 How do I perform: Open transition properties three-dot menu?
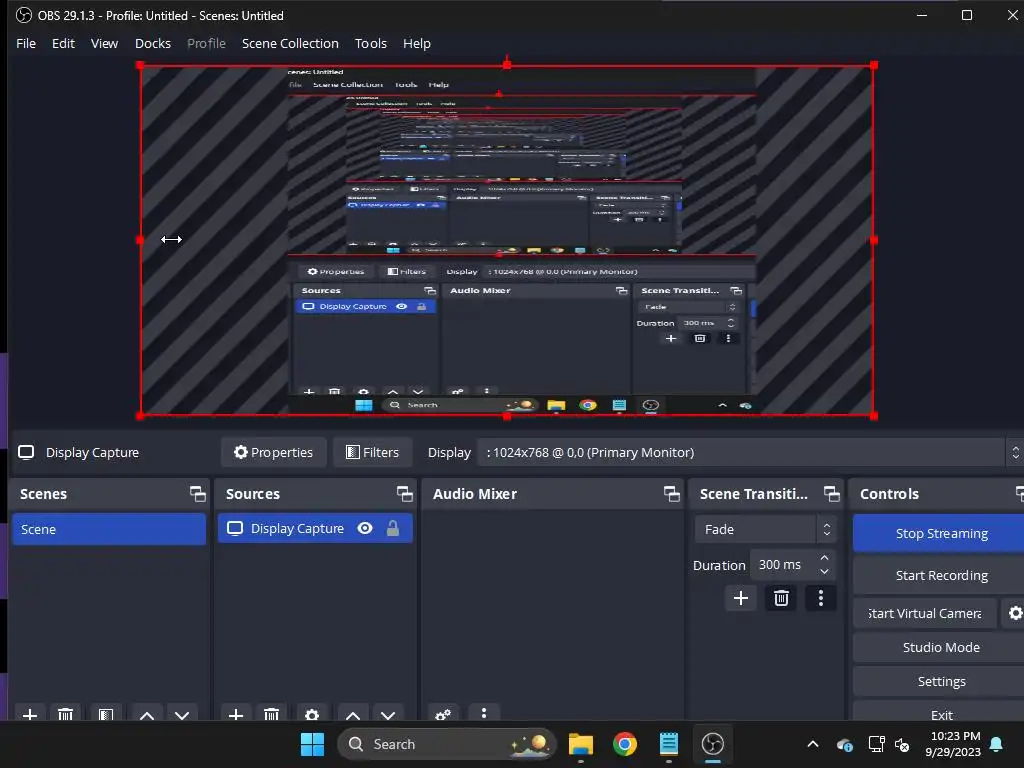click(x=821, y=598)
